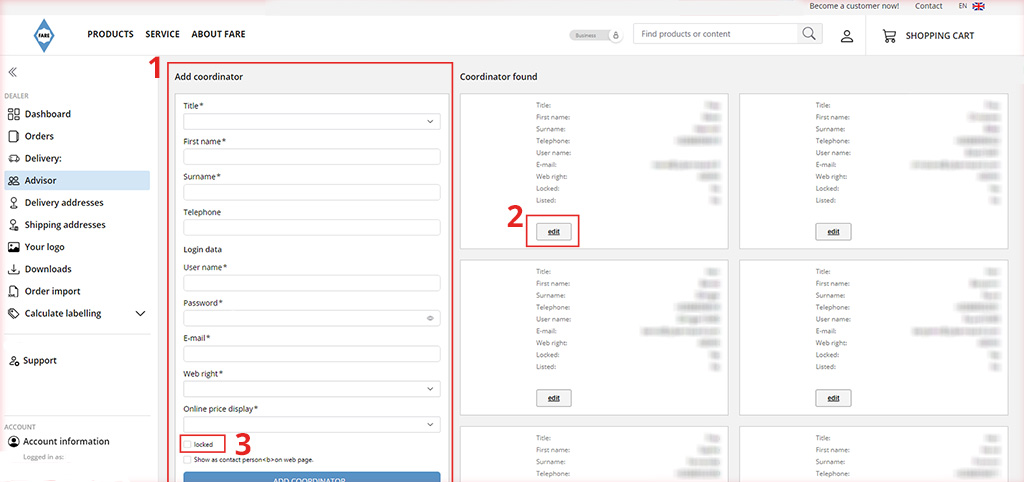
Task: Click the Support icon in sidebar
Action: tap(14, 361)
